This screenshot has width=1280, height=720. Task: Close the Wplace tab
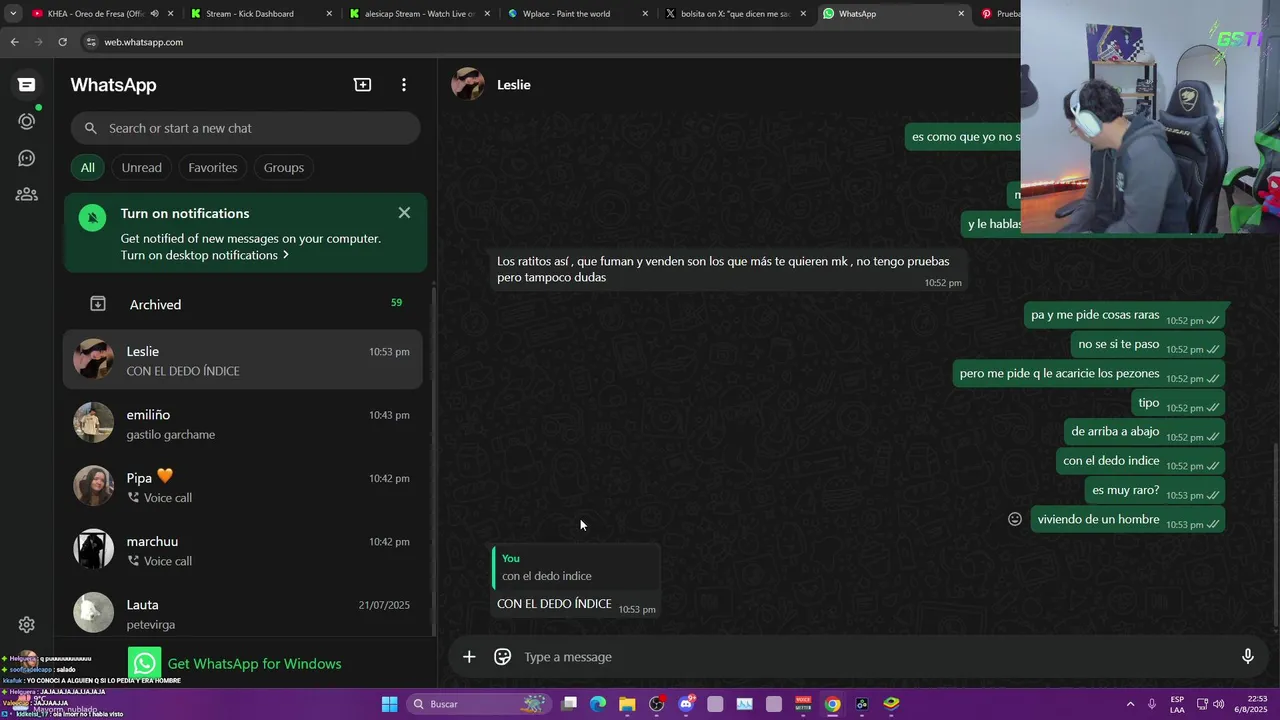645,14
